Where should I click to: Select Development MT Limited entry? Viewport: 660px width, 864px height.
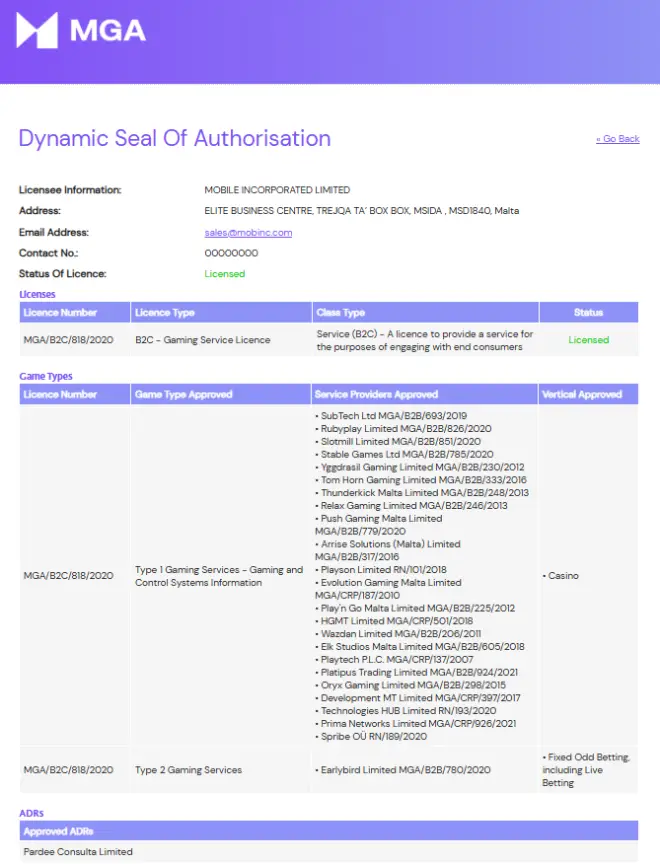418,698
